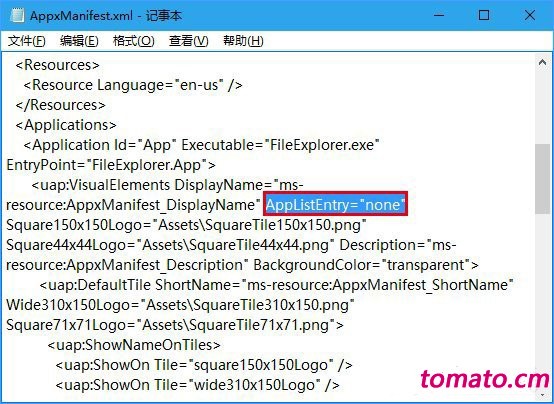
Task: Click the Resource Language="en-us" line
Action: point(133,85)
